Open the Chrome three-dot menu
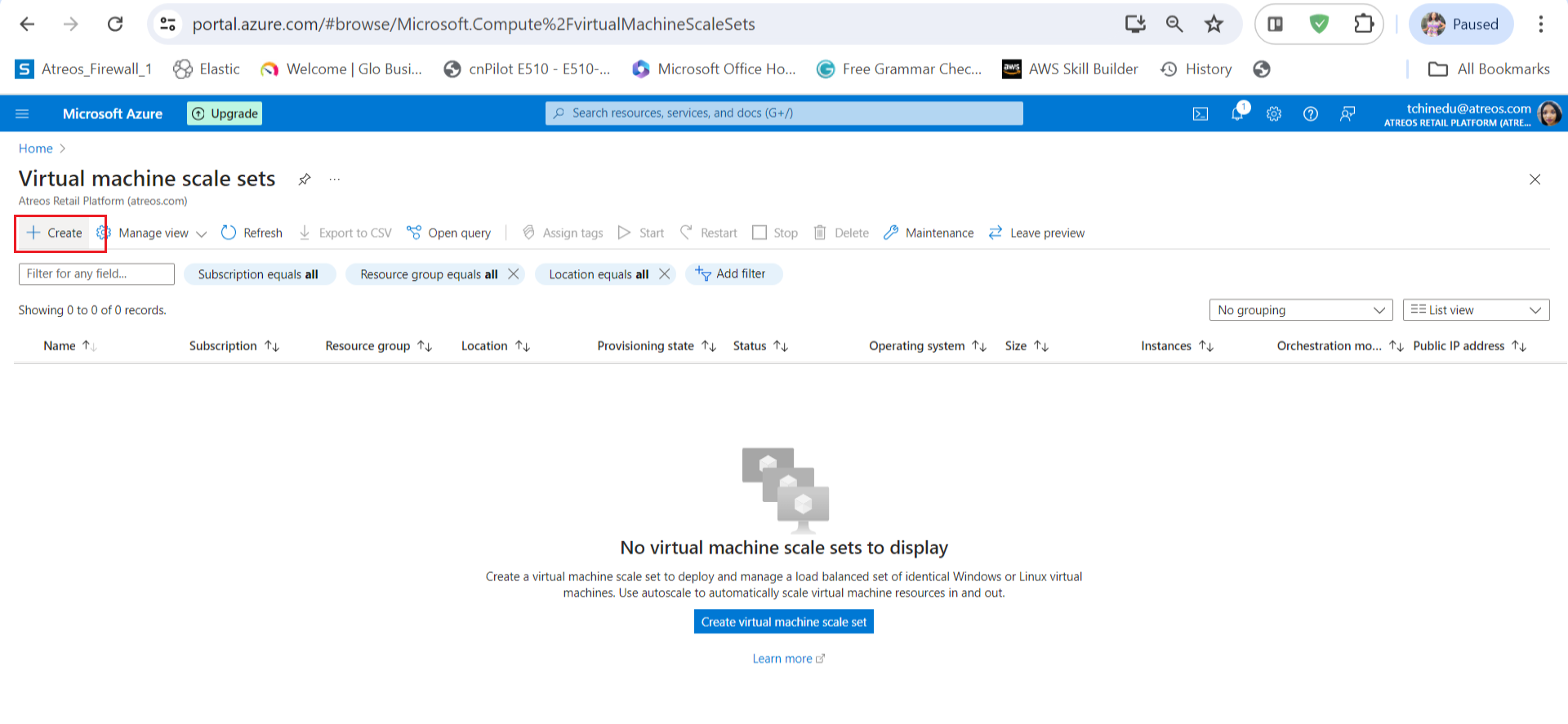The image size is (1568, 724). (1541, 24)
